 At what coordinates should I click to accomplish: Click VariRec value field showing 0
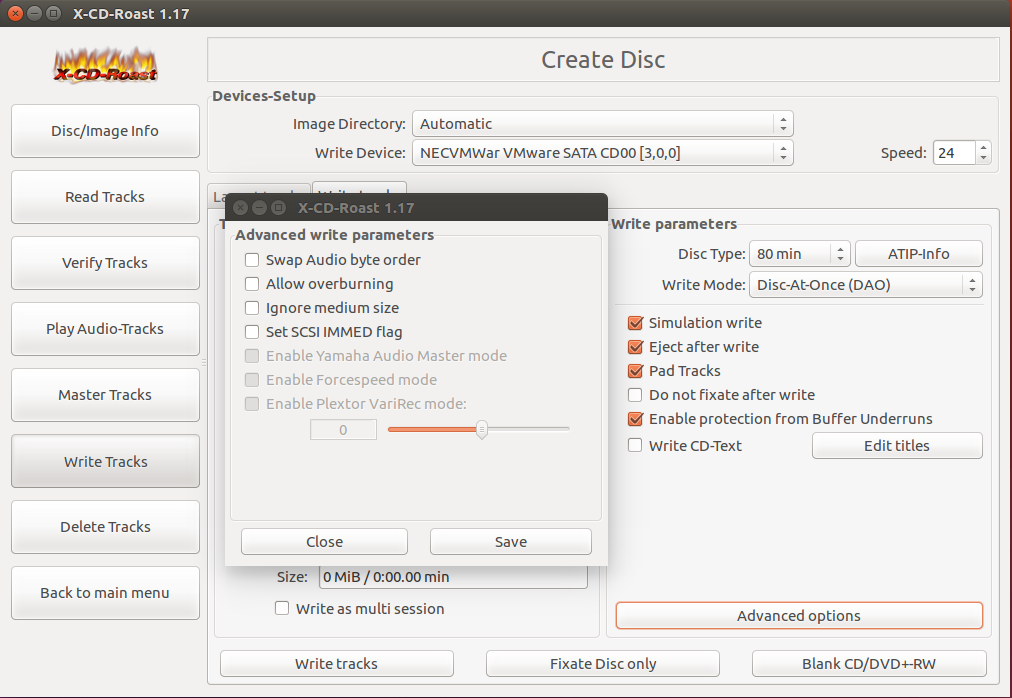coord(343,430)
